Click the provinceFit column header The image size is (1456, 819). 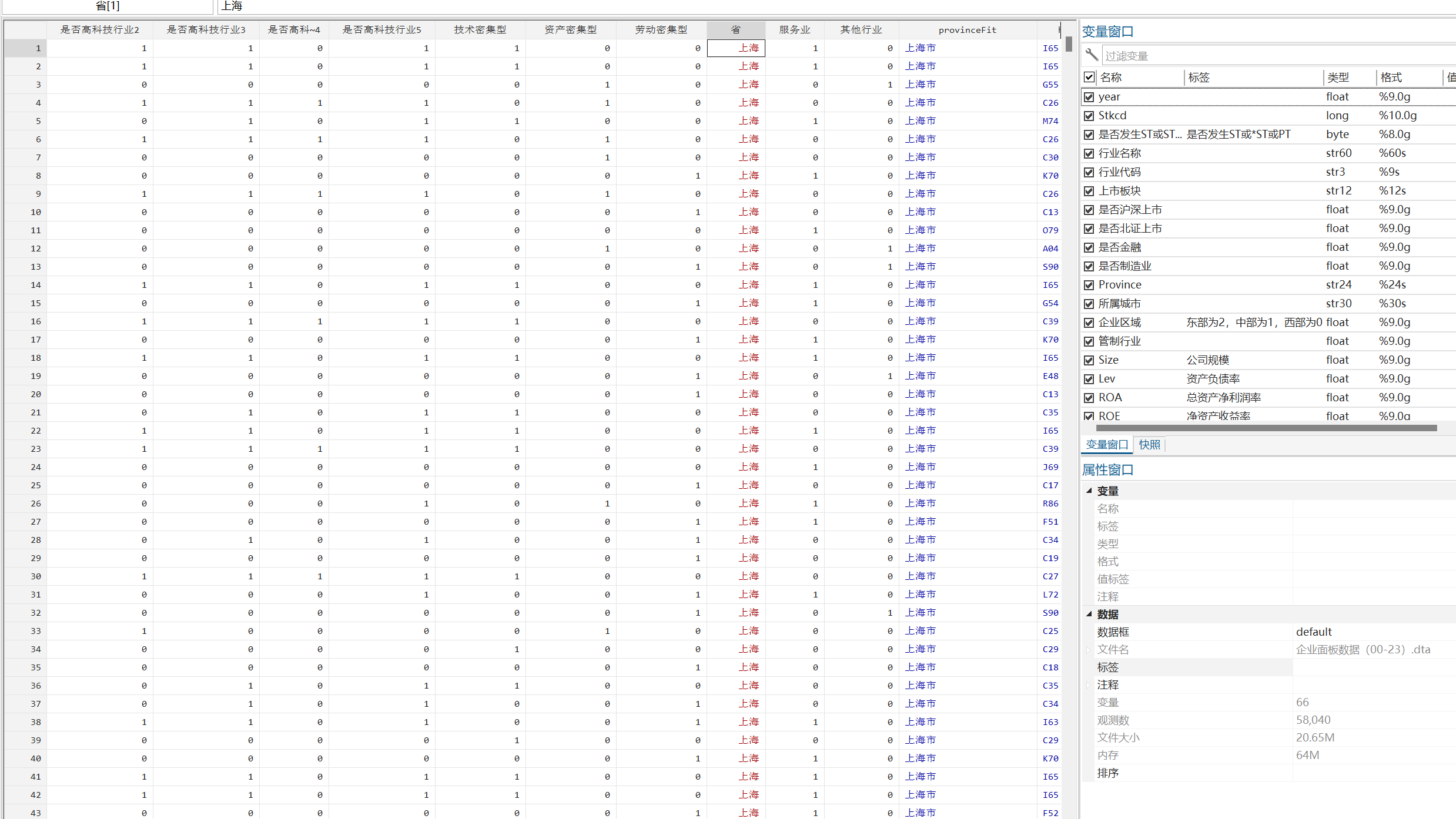(967, 29)
